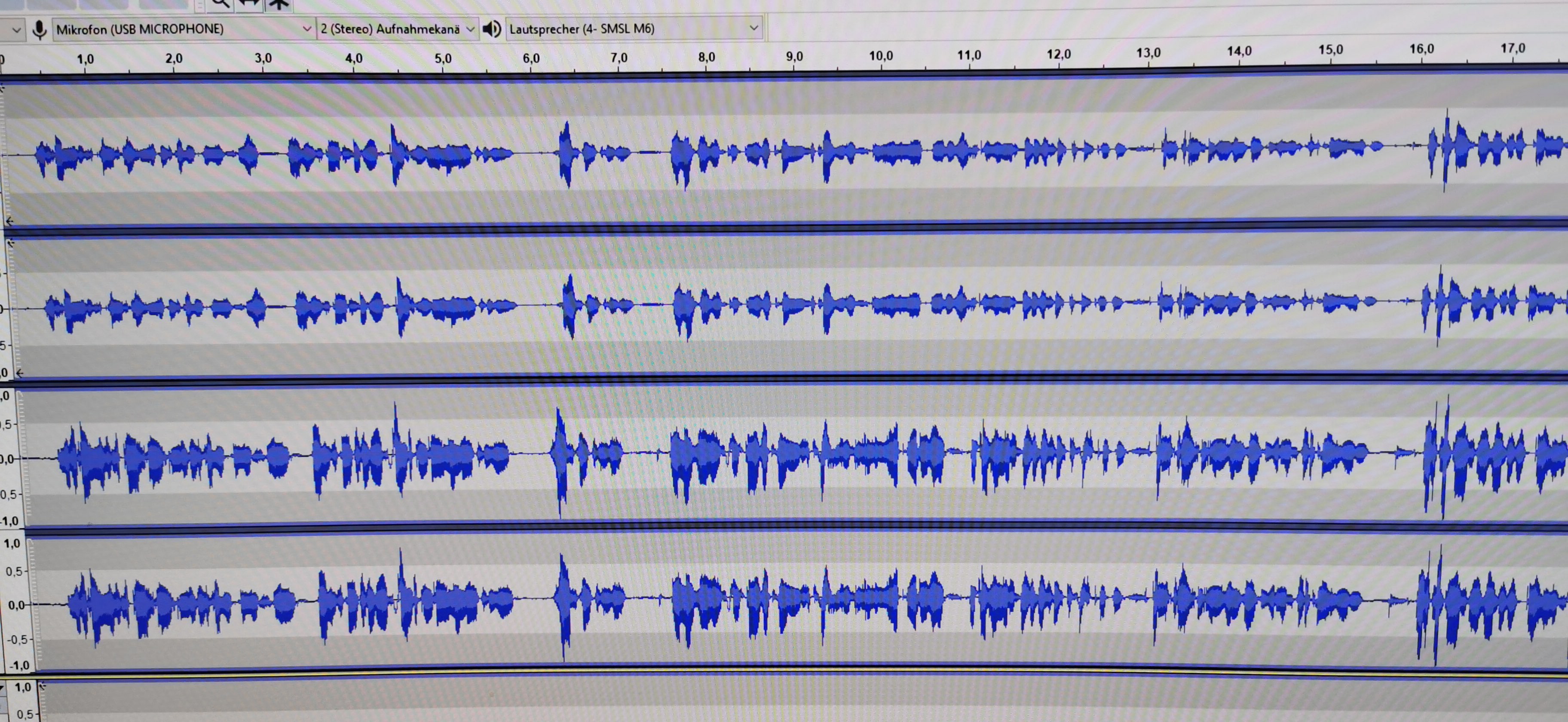Screen dimensions: 1568x722
Task: Click the microphone recording device icon
Action: (39, 29)
